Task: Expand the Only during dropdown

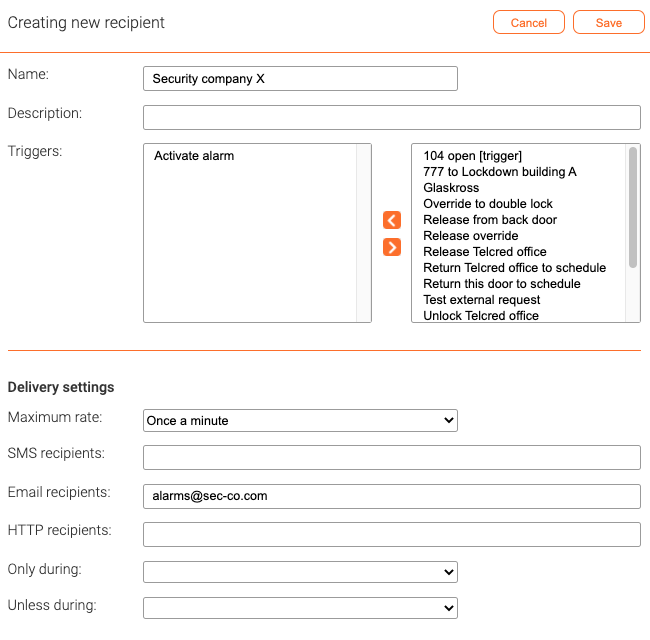Action: 300,572
